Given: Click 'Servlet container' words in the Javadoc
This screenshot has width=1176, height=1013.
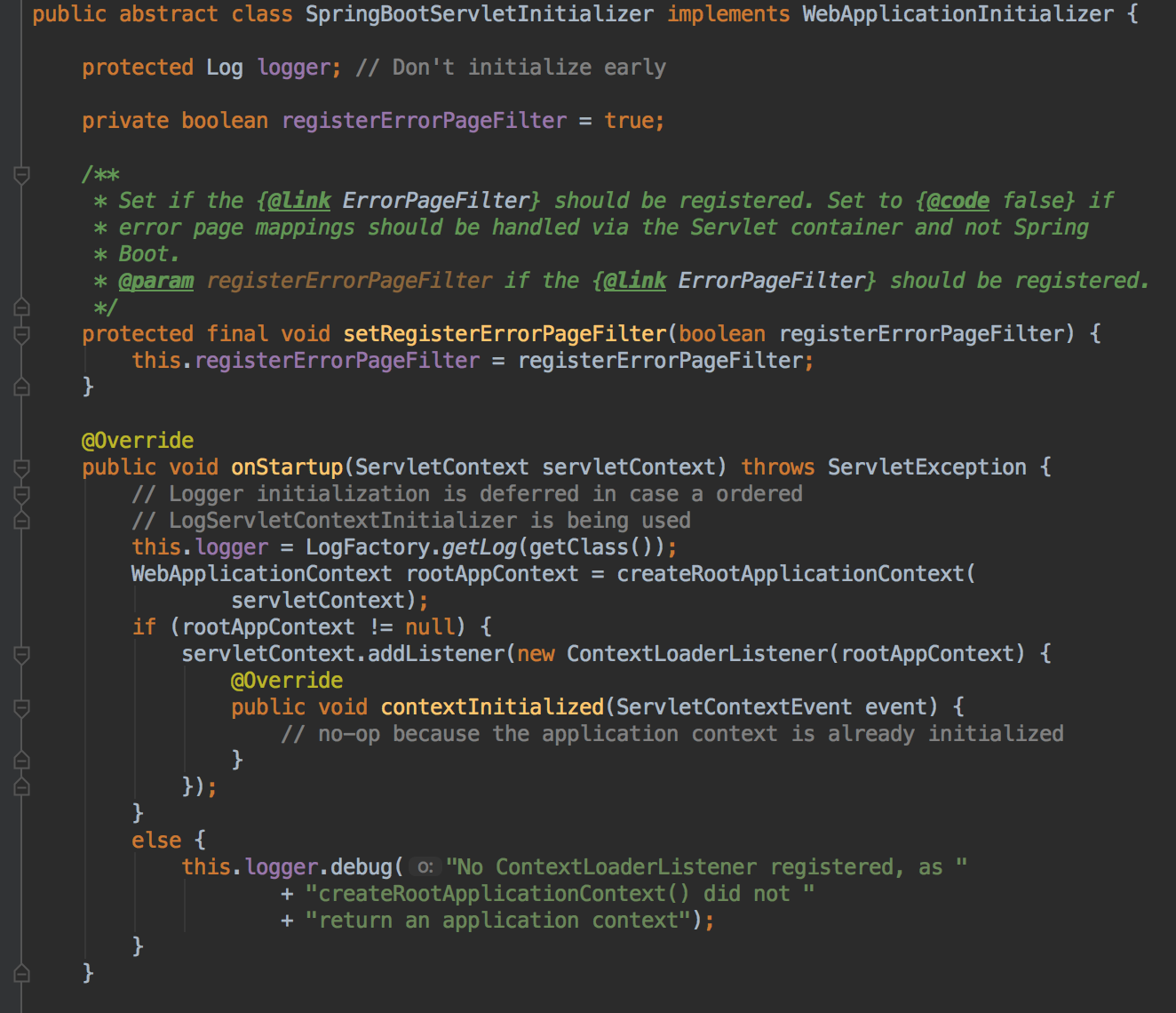Looking at the screenshot, I should 797,227.
